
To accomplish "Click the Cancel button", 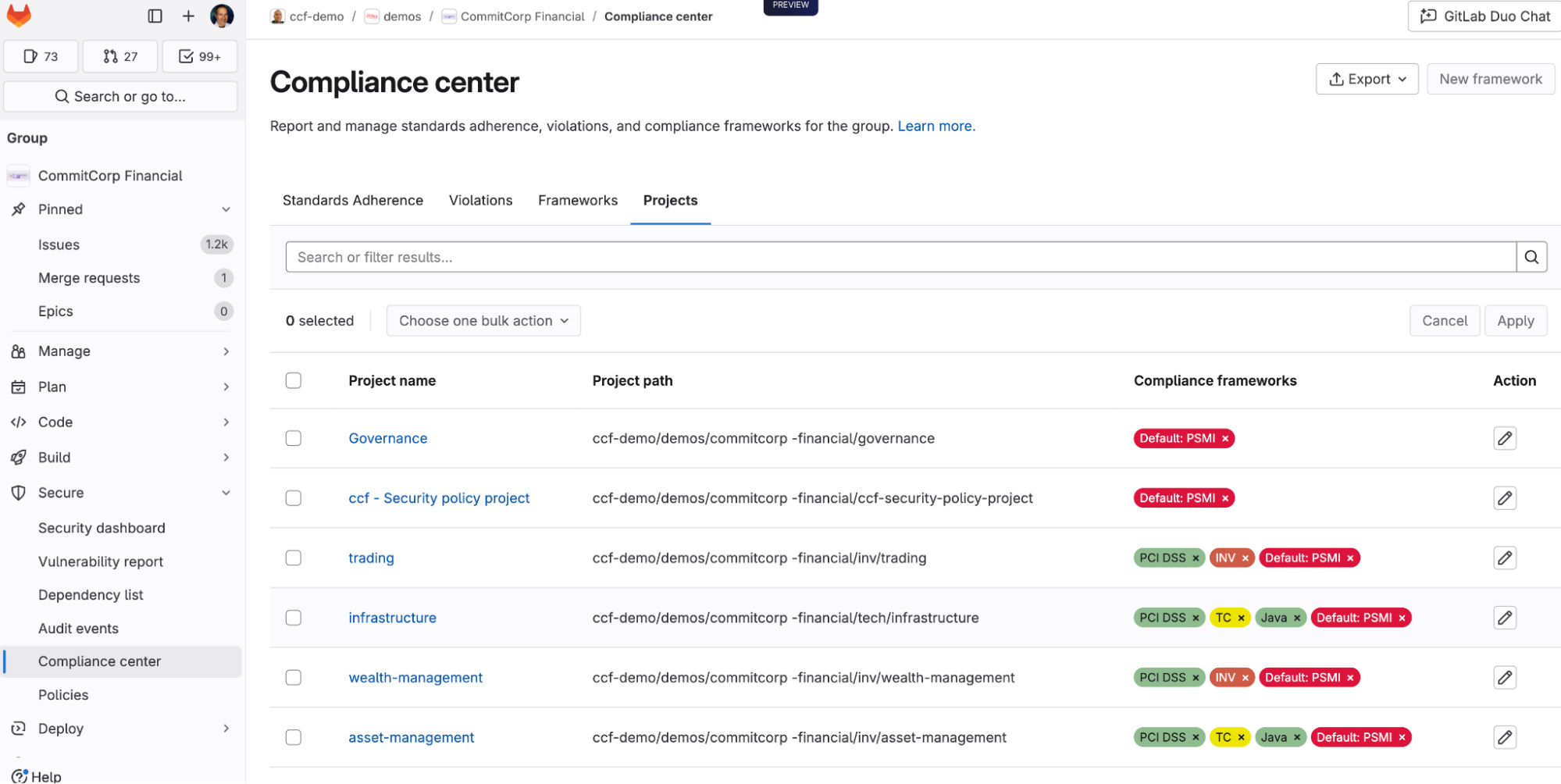I will click(1444, 321).
